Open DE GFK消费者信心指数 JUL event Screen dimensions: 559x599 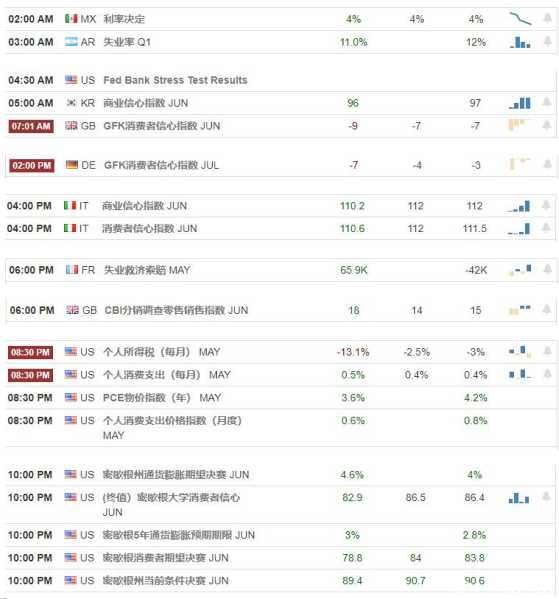pos(162,165)
